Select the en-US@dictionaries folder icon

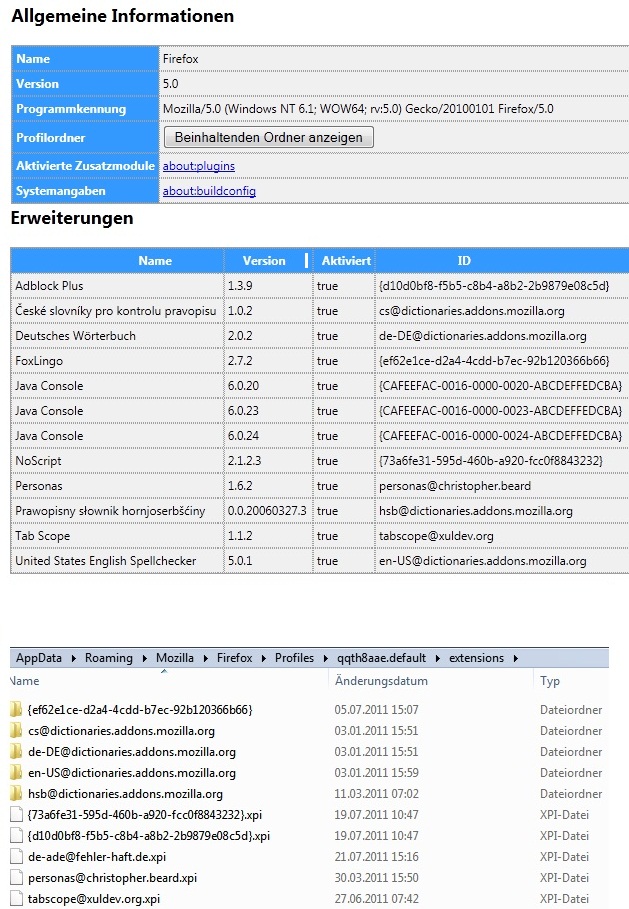(16, 772)
